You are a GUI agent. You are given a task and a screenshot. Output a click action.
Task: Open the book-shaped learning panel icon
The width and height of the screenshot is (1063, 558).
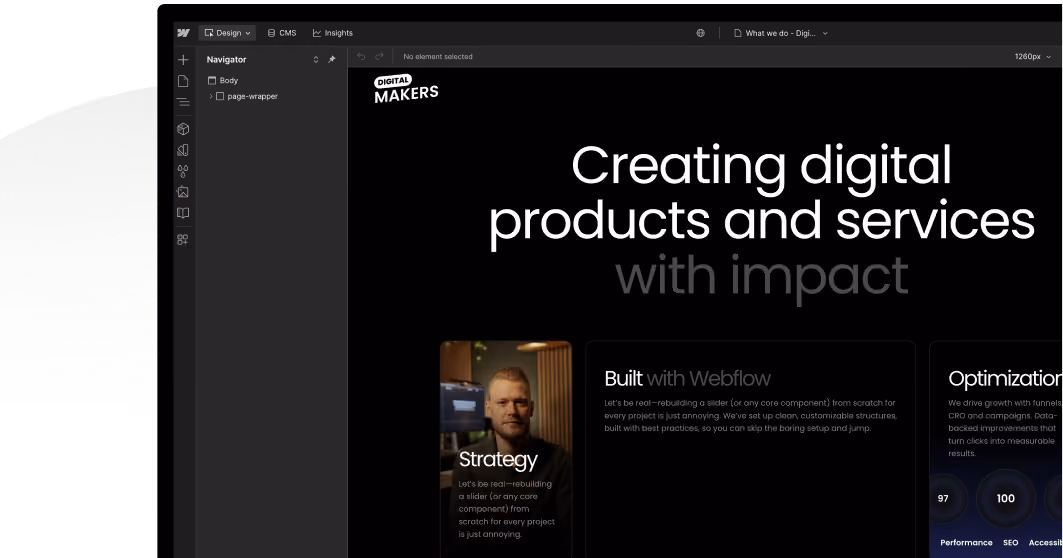click(183, 213)
